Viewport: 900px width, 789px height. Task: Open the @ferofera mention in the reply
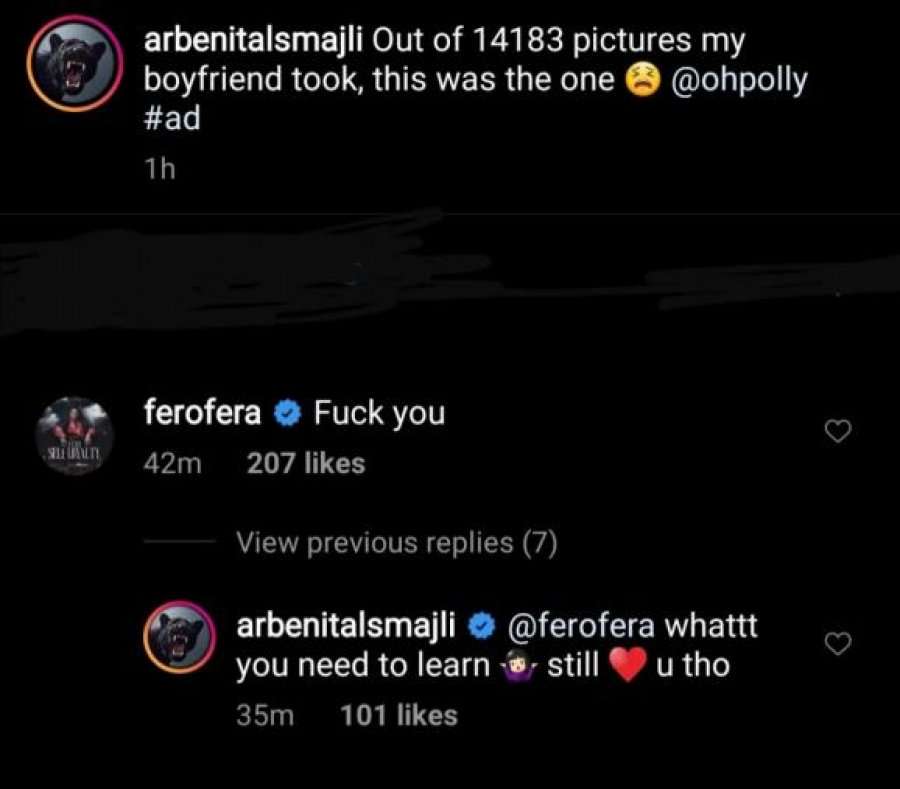582,626
